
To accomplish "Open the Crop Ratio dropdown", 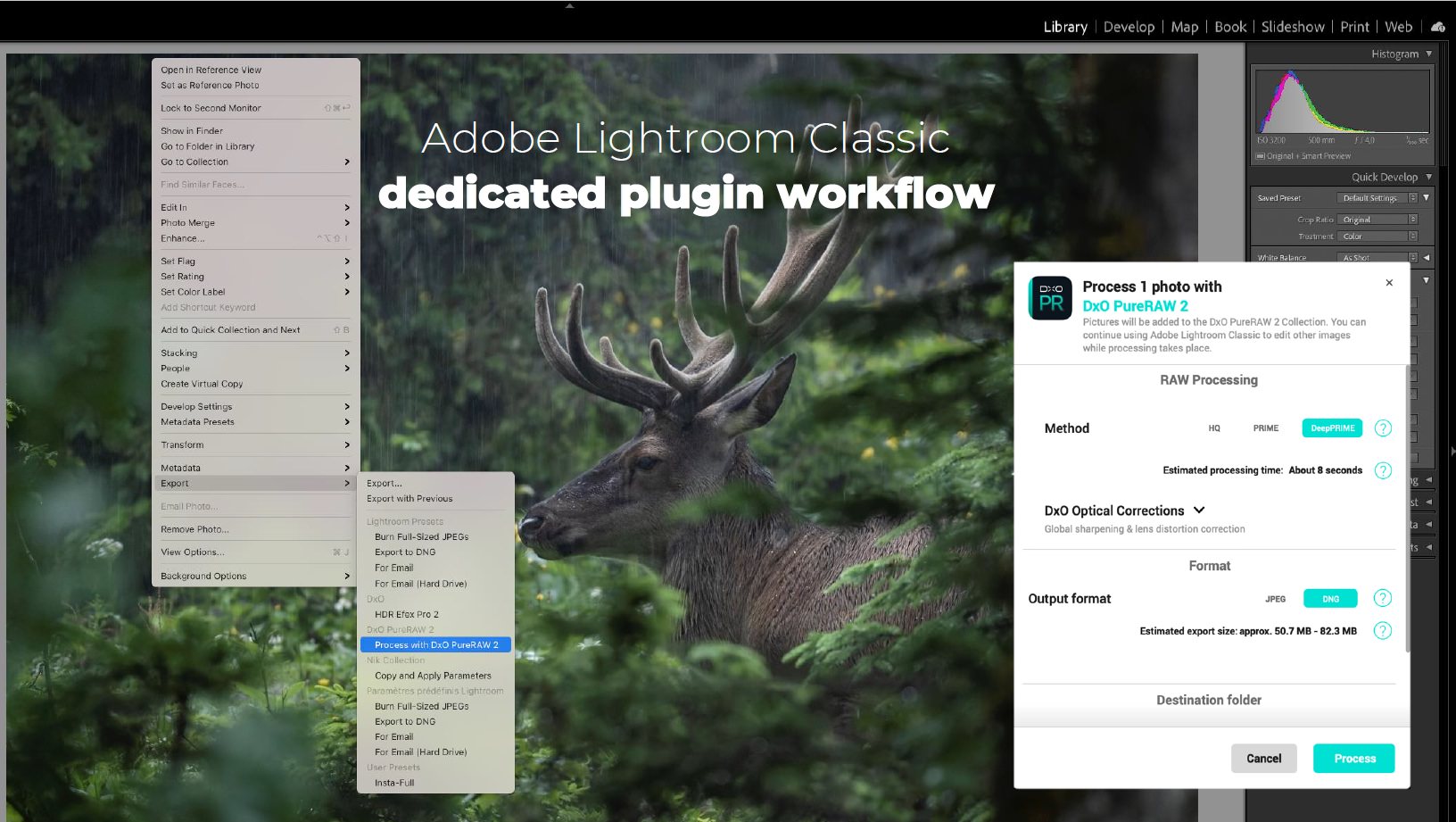I will pos(1378,220).
